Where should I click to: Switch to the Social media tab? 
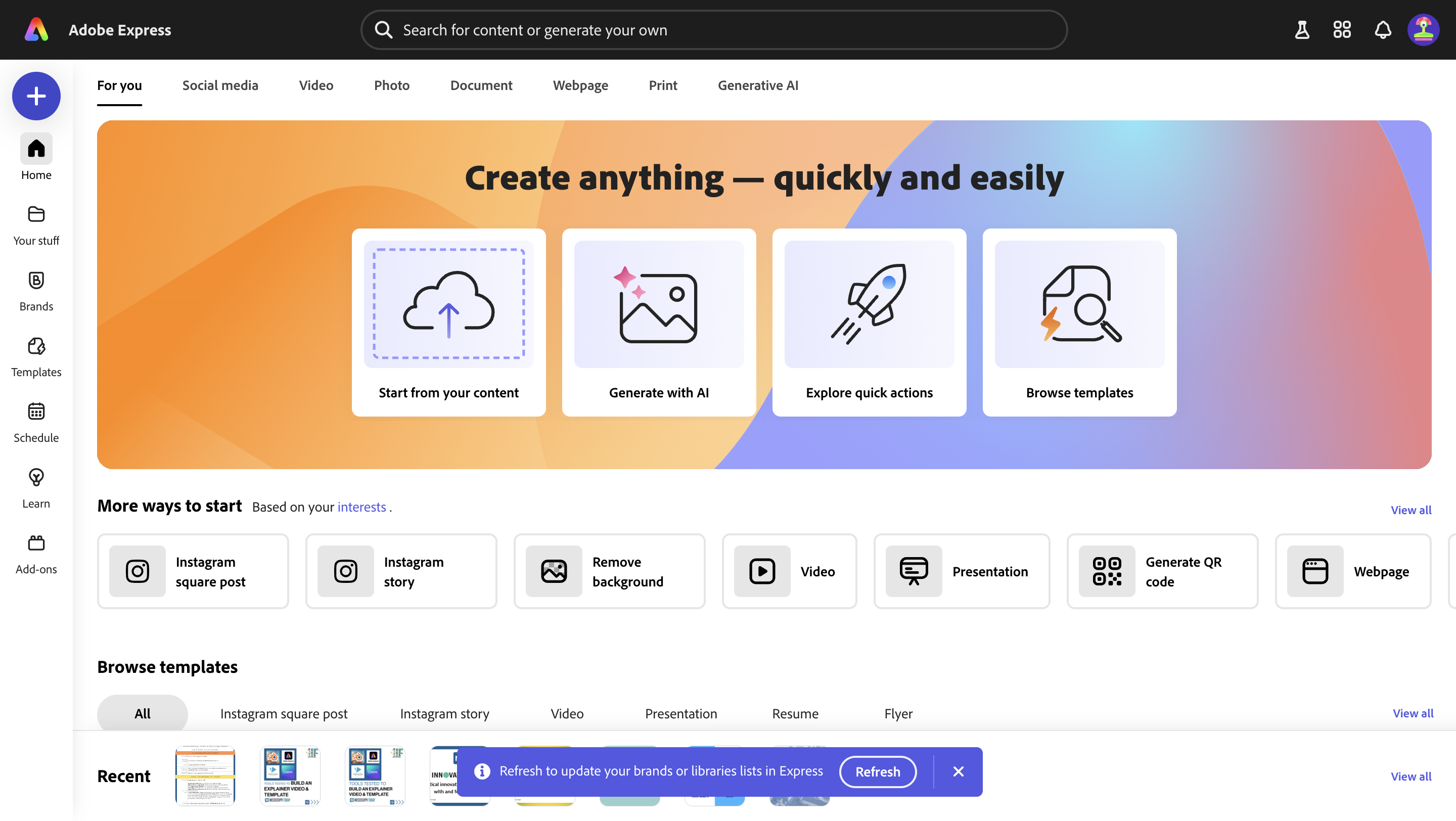[220, 85]
